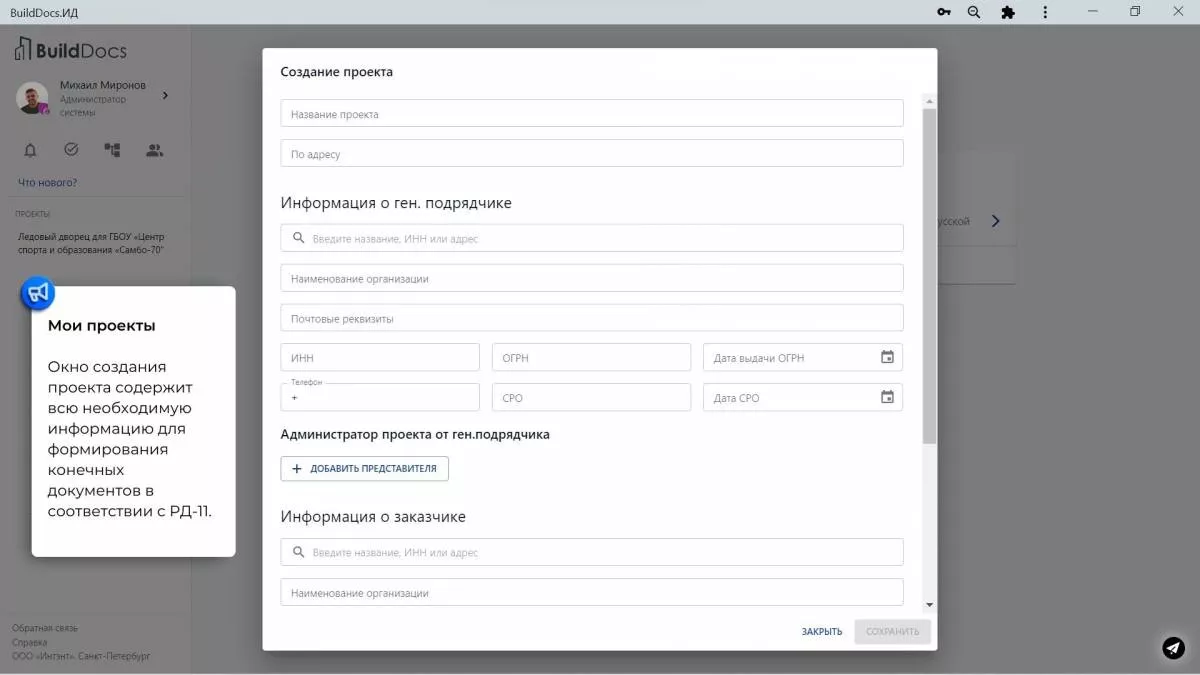Click the megaphone announcement icon
The width and height of the screenshot is (1200, 675).
pyautogui.click(x=36, y=292)
